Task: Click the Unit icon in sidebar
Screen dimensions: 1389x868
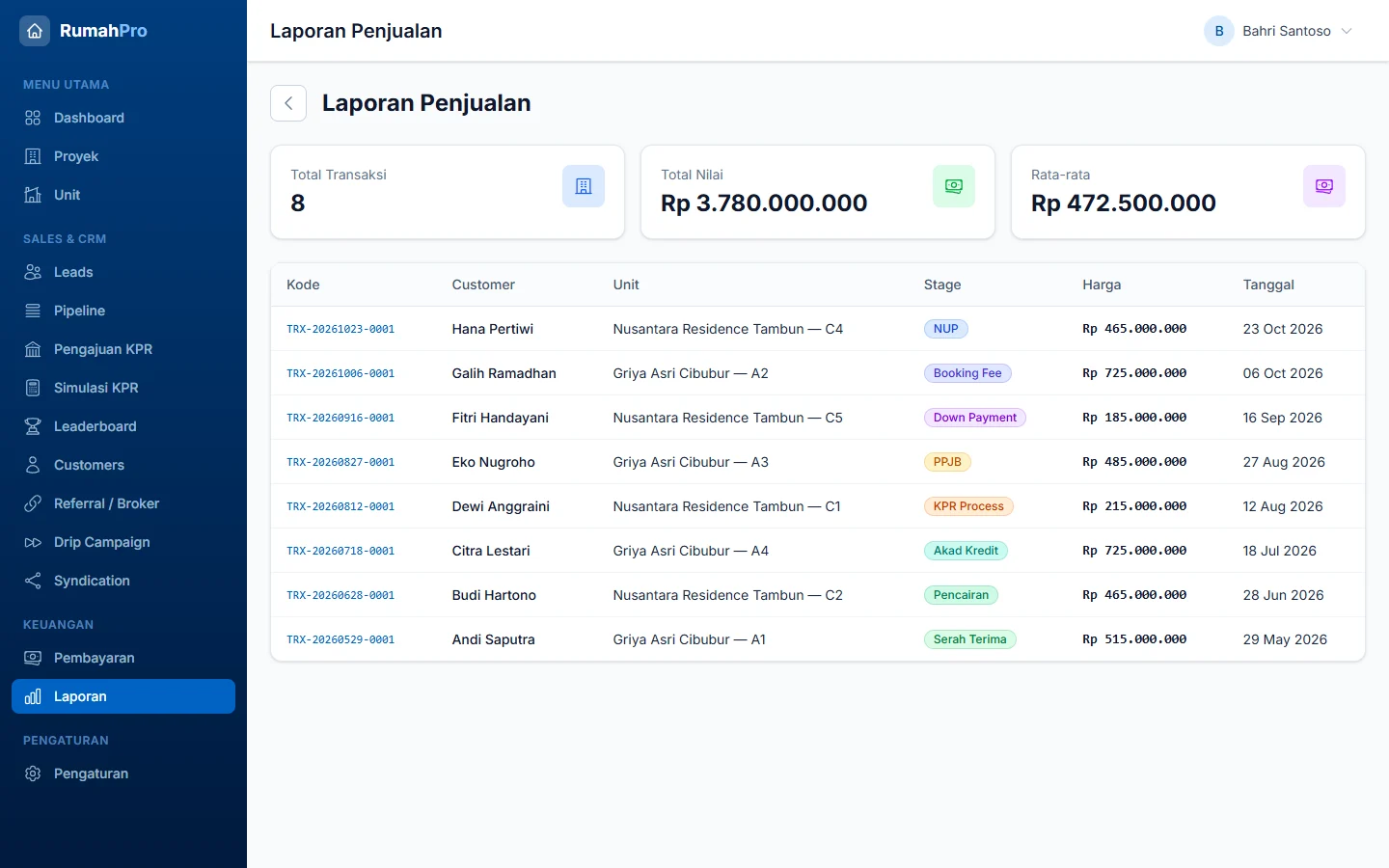Action: [x=33, y=195]
